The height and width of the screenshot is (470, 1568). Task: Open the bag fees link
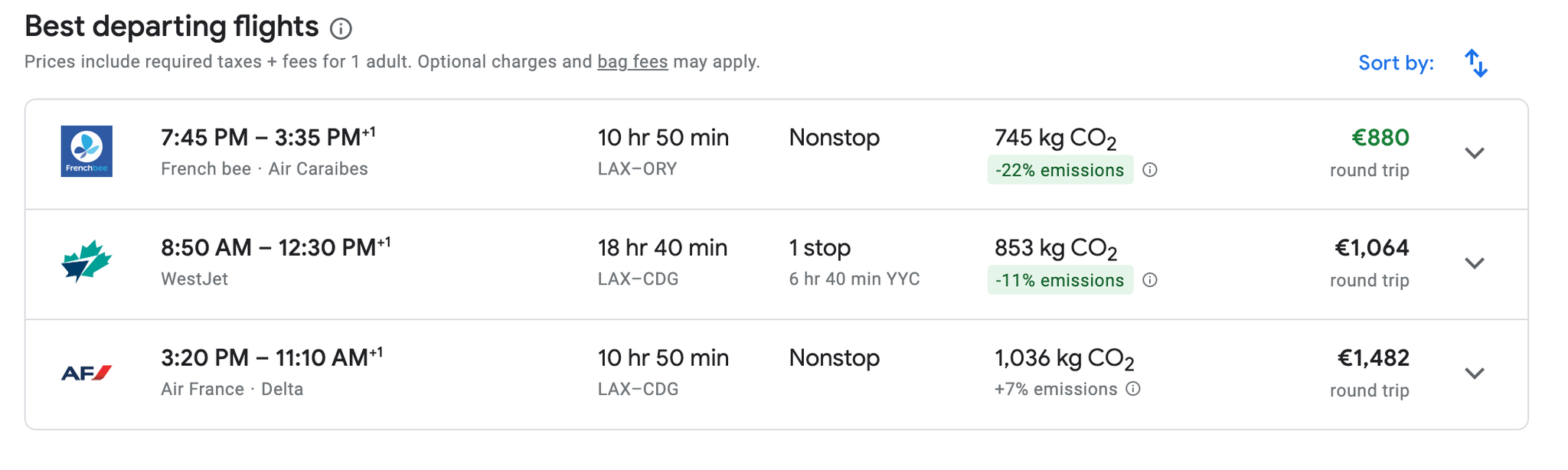tap(632, 62)
